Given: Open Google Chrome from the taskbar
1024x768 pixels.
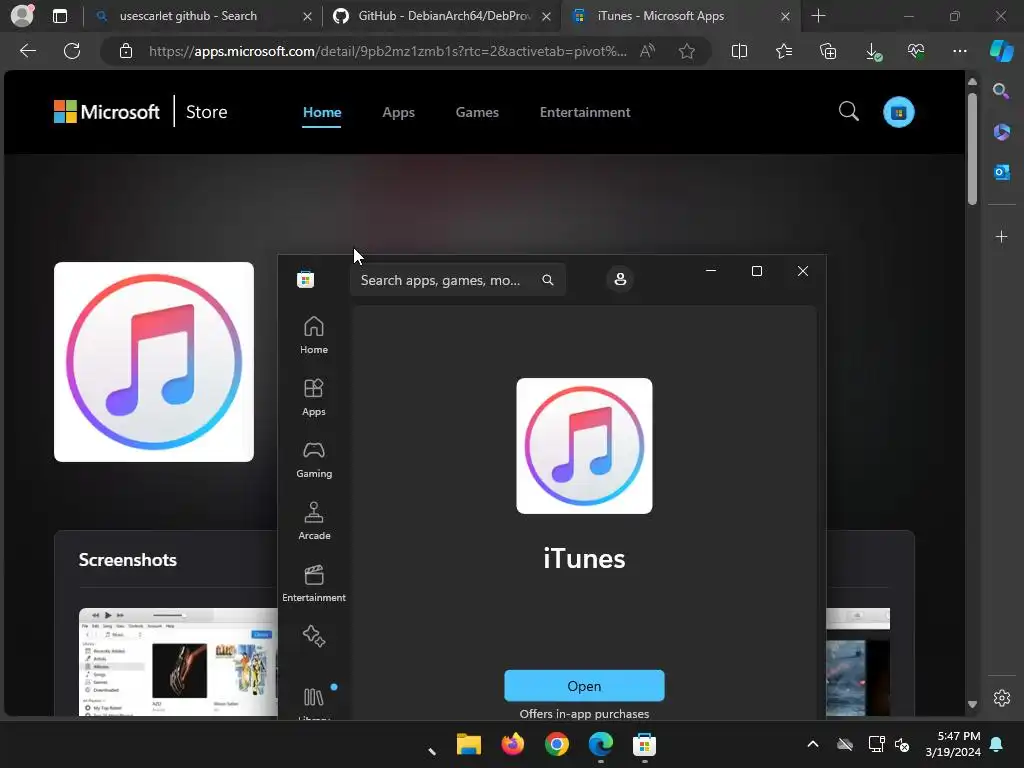Looking at the screenshot, I should pyautogui.click(x=556, y=744).
